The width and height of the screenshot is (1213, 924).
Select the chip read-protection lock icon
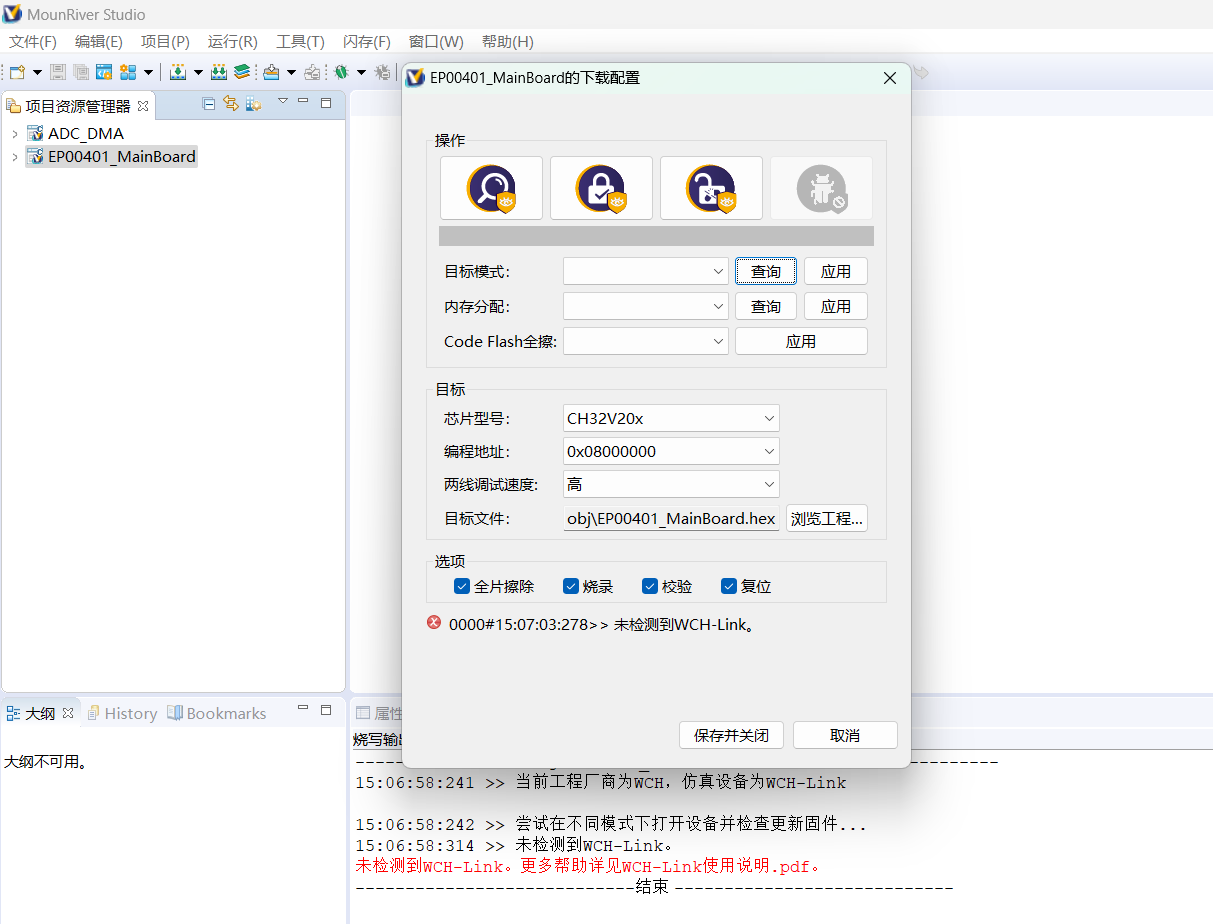pos(601,188)
